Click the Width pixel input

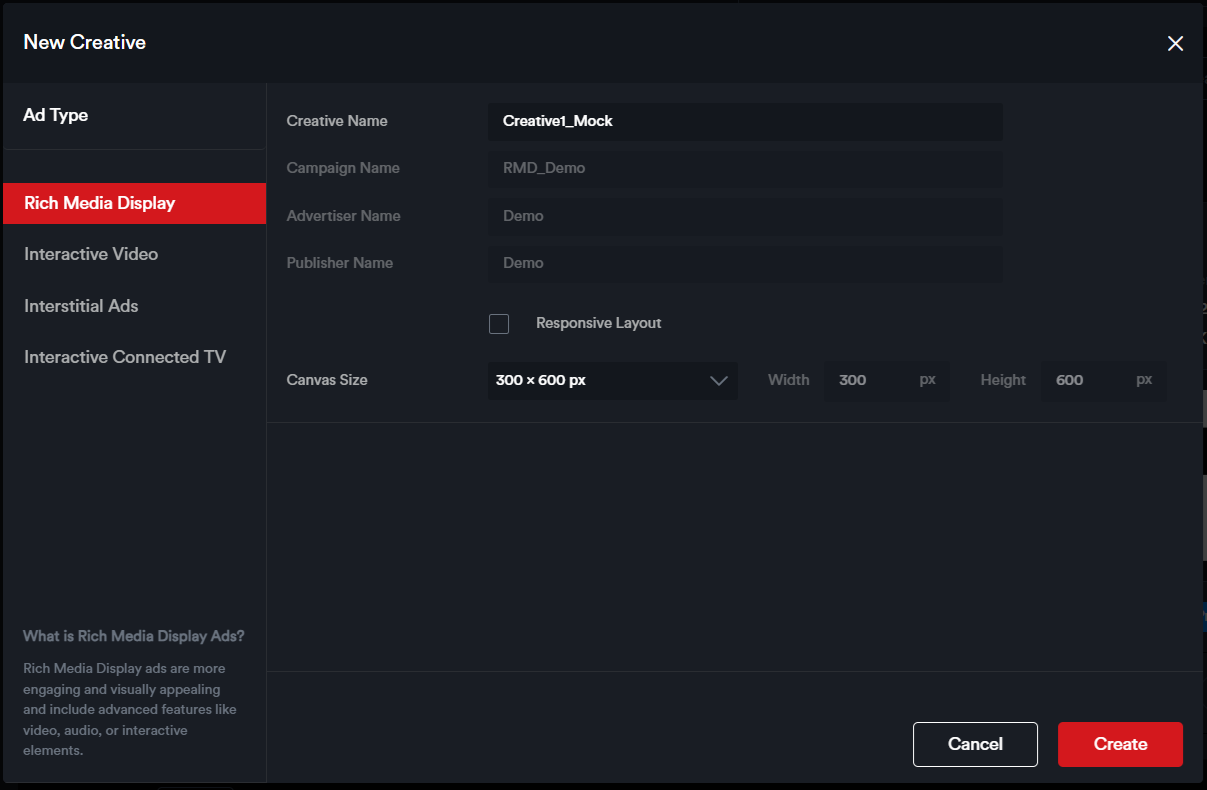pyautogui.click(x=870, y=380)
